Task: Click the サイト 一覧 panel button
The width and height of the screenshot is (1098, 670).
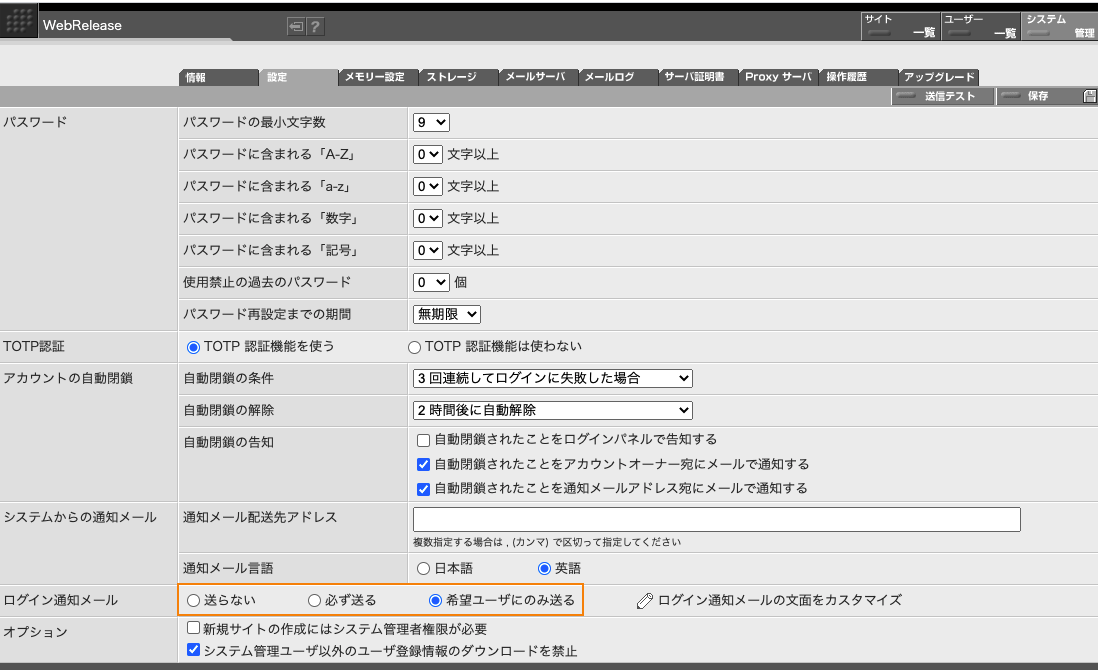Action: click(x=900, y=25)
